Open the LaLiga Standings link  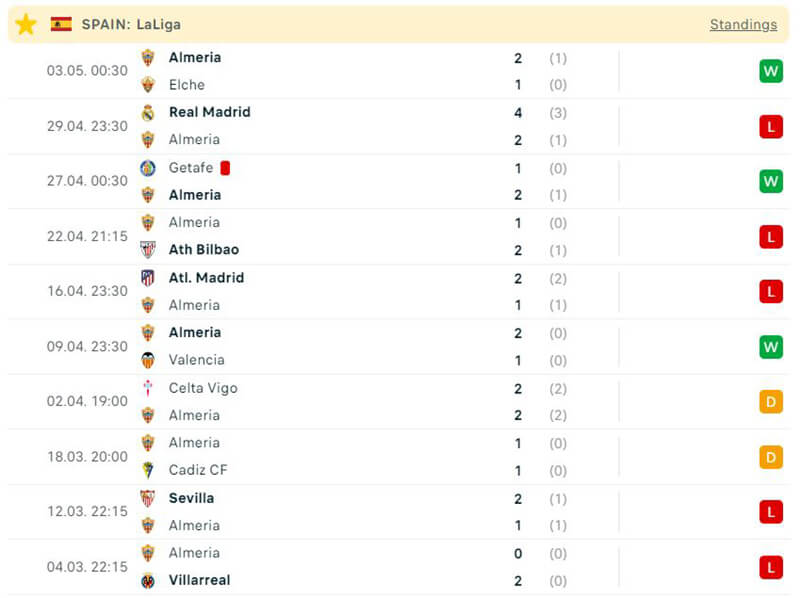coord(743,24)
